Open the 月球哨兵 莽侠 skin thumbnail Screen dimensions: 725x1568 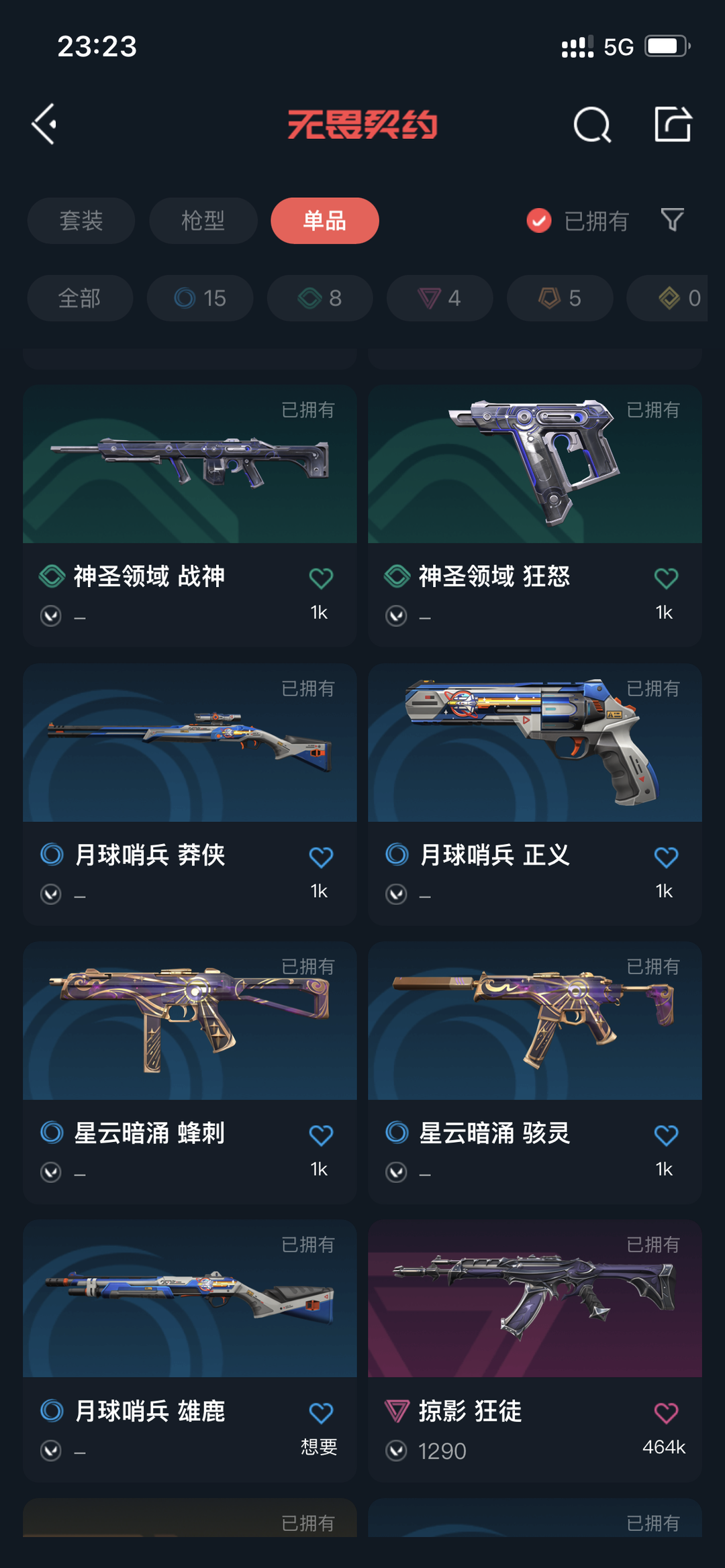click(x=190, y=743)
